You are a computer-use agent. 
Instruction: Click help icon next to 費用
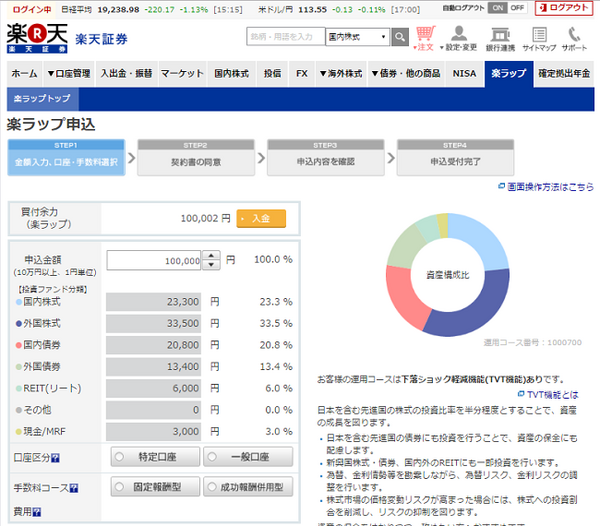[37, 512]
